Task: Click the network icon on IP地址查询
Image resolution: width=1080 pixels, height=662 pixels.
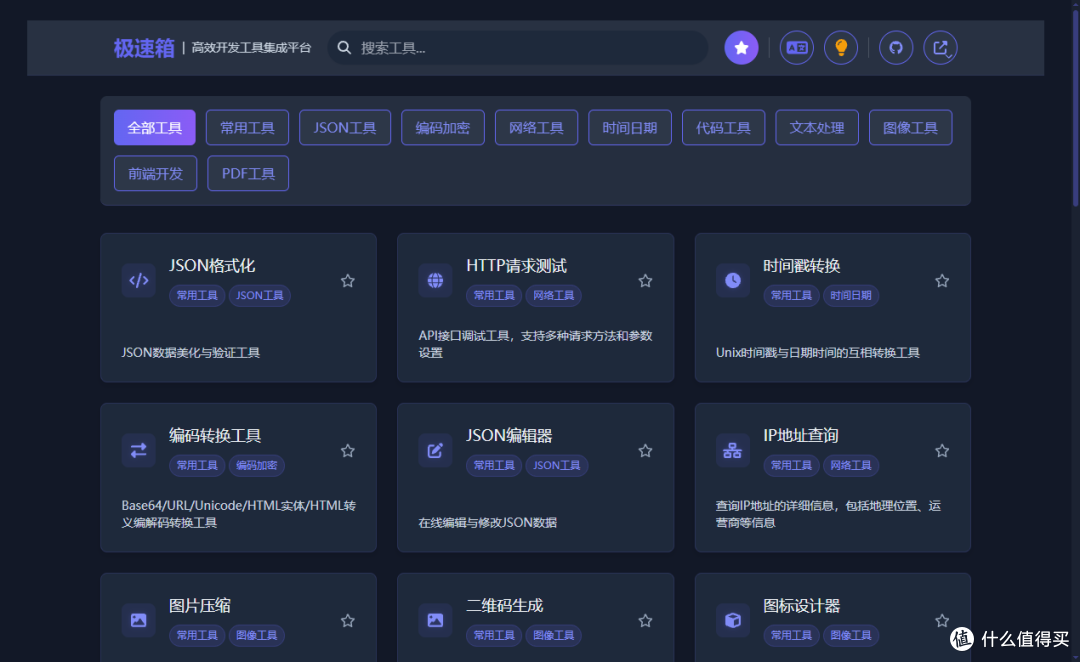Action: 732,451
